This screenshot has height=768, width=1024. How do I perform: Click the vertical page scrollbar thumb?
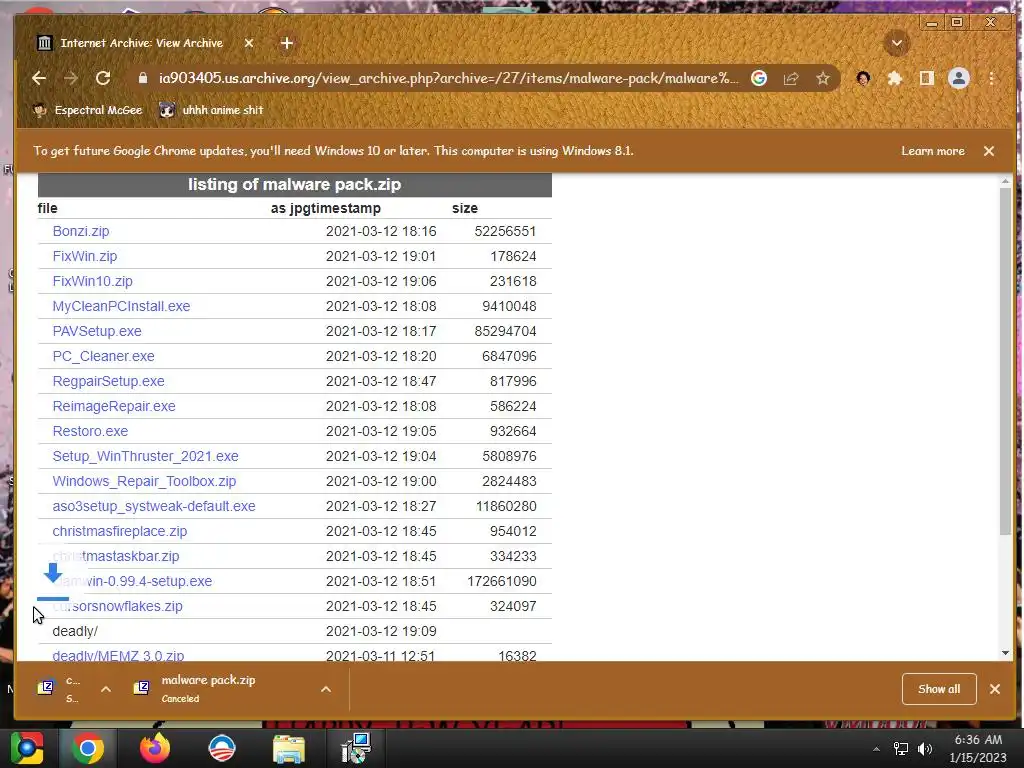pyautogui.click(x=1005, y=361)
